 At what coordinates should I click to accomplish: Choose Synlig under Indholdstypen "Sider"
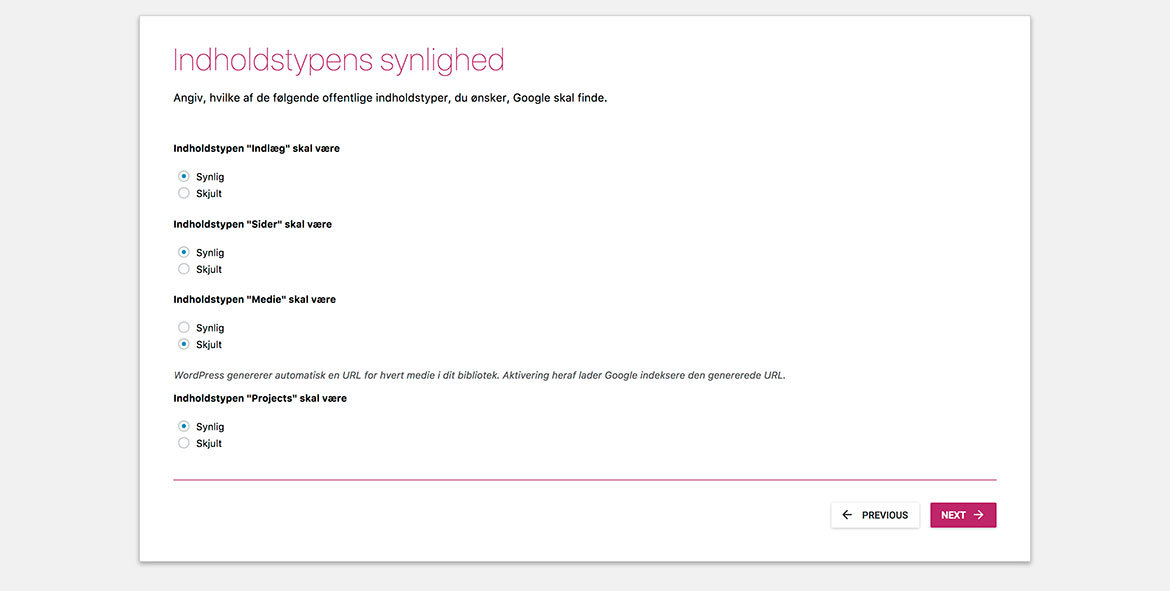[x=184, y=252]
